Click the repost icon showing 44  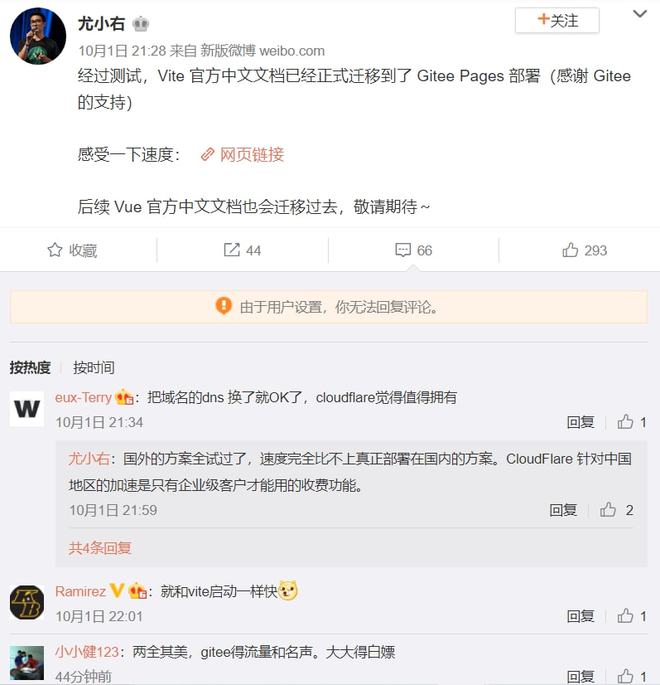pyautogui.click(x=232, y=250)
